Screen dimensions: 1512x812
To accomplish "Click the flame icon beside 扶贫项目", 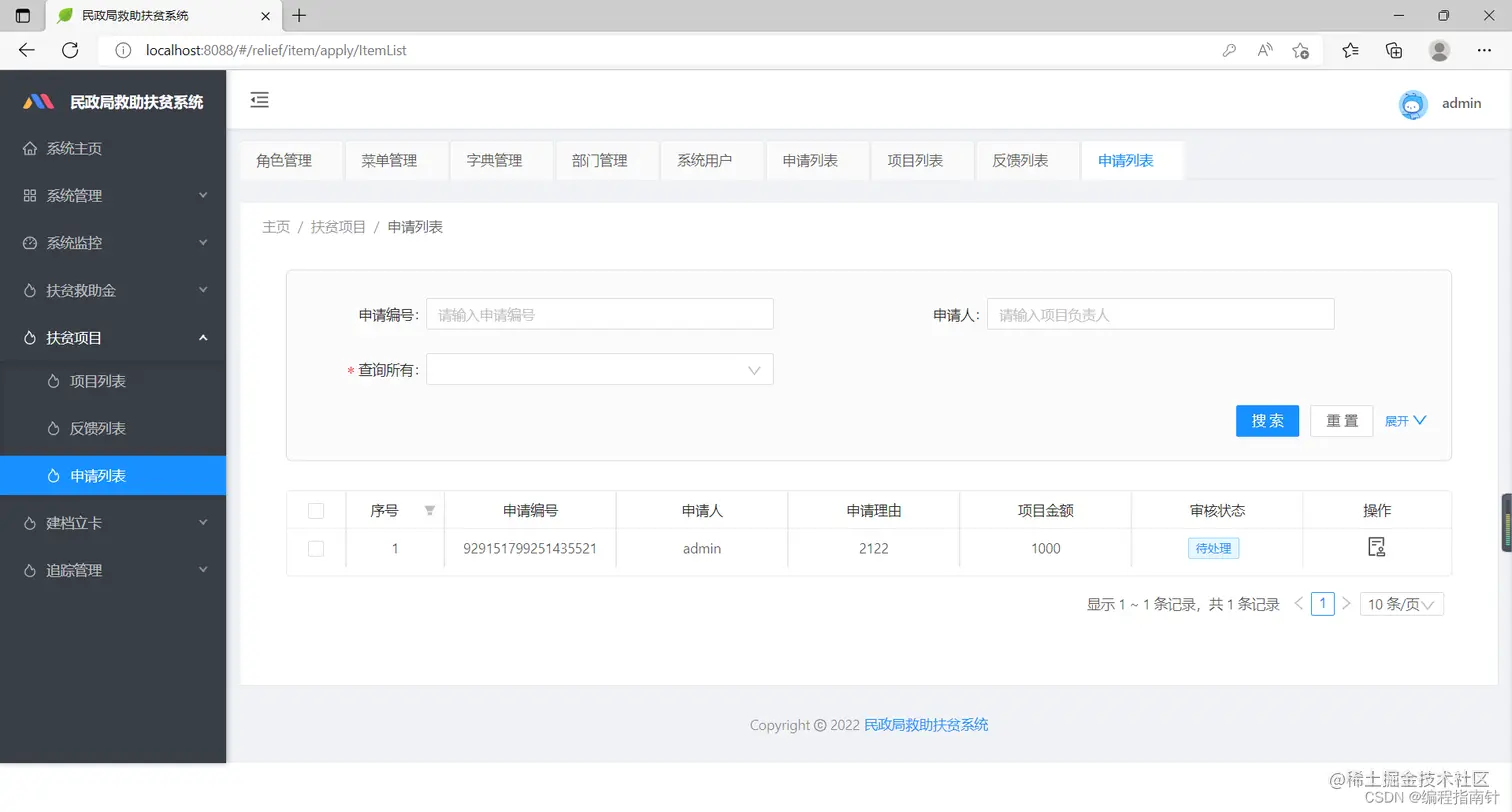I will pos(30,338).
